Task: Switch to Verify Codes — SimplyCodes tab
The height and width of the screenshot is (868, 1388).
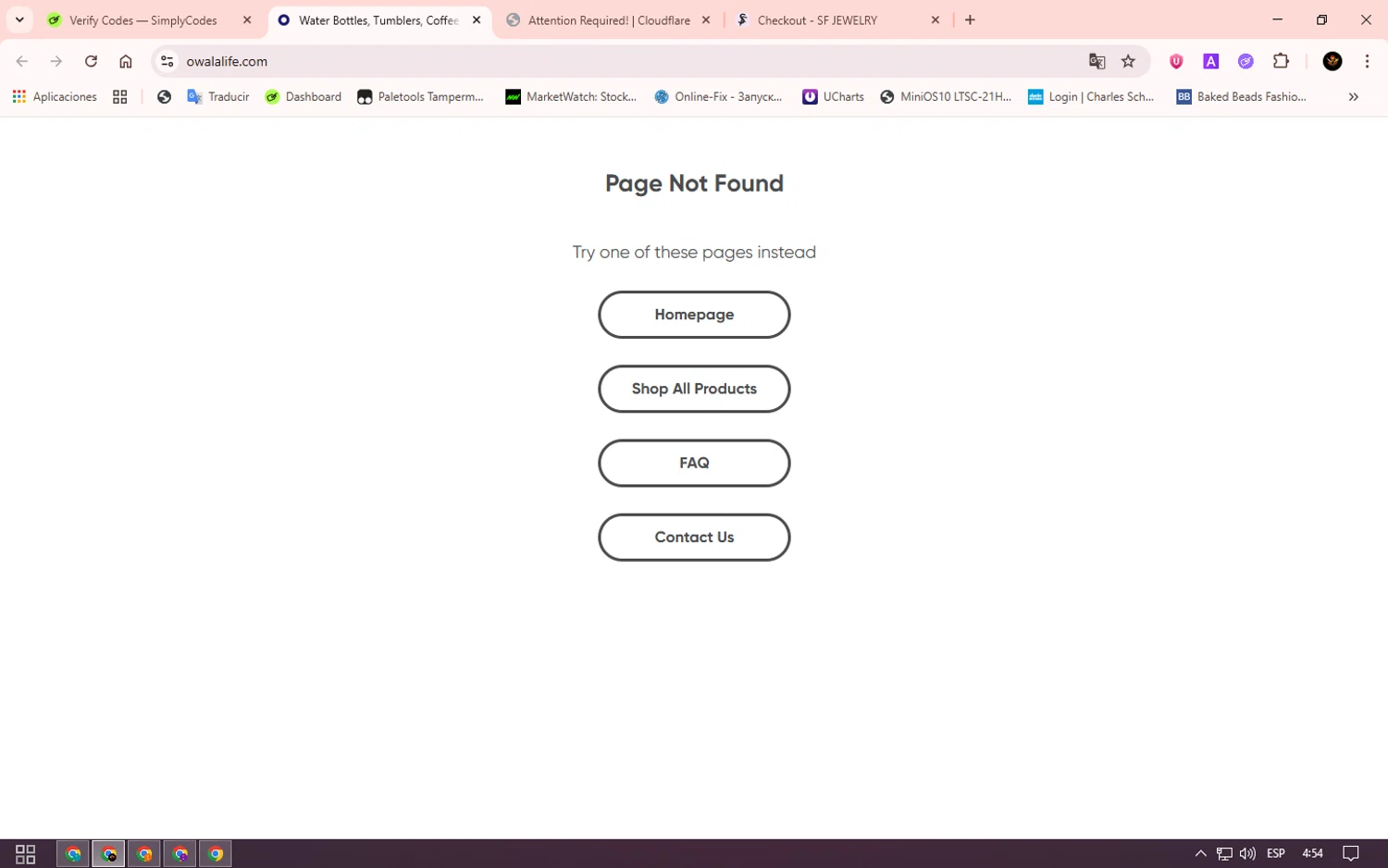Action: click(143, 20)
